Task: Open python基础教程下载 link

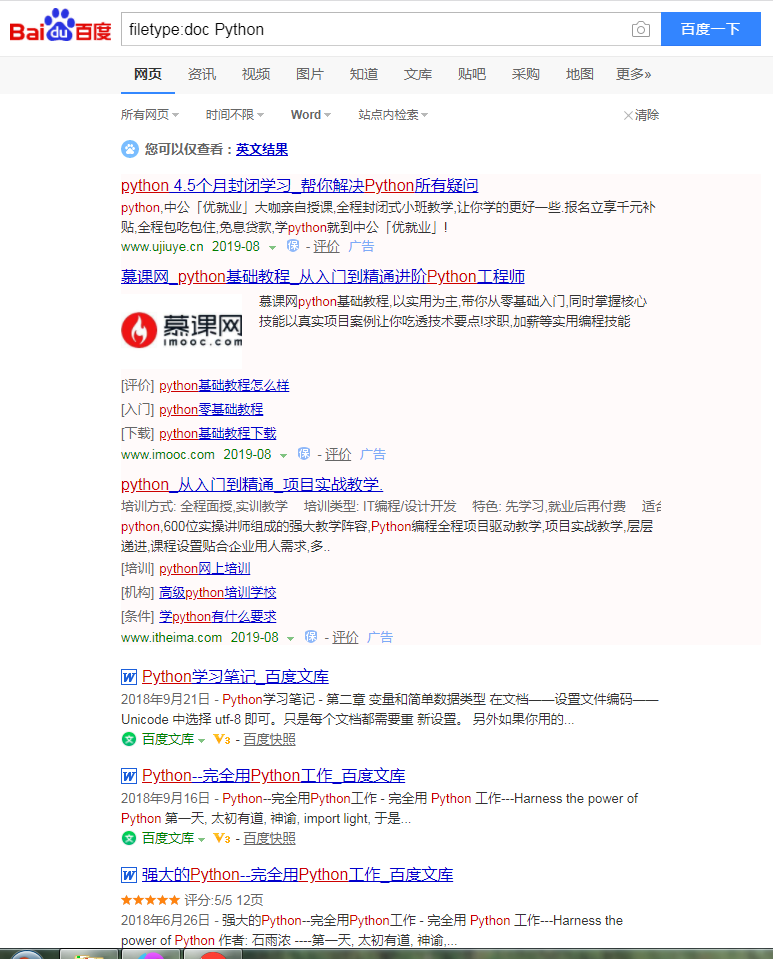Action: (x=218, y=433)
